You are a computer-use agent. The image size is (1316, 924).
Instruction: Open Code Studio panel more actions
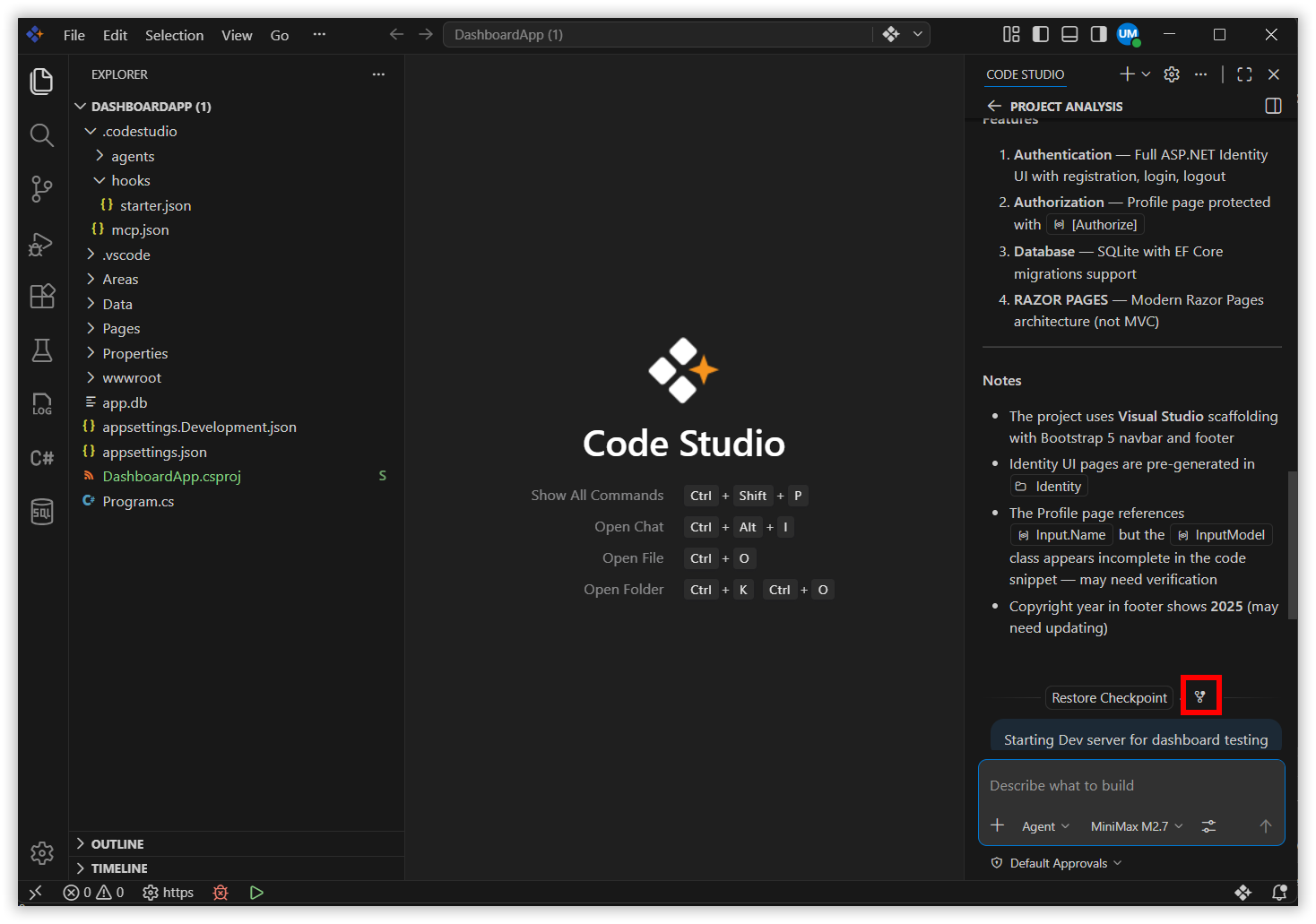(1200, 74)
